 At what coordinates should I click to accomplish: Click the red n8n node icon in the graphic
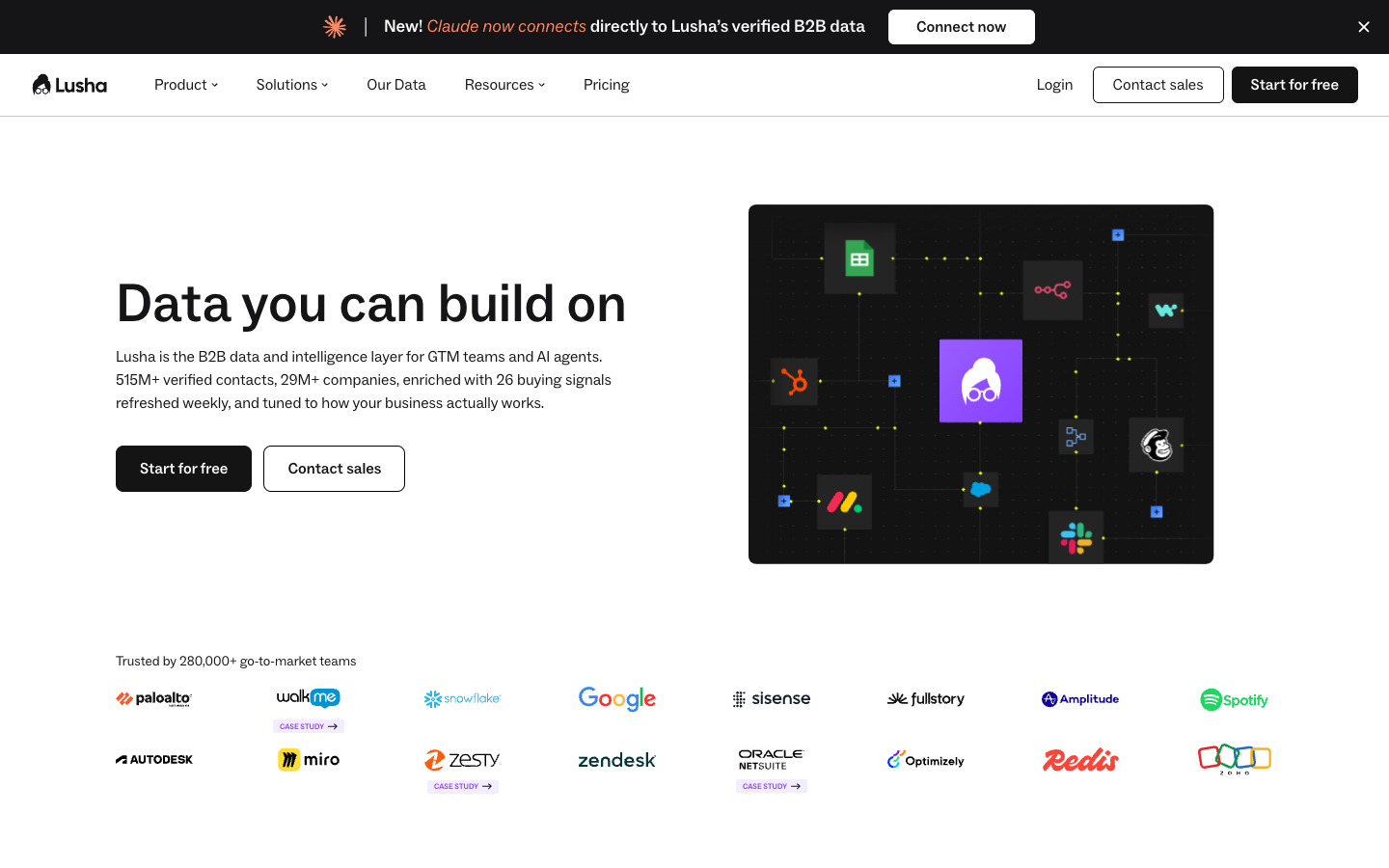click(1052, 290)
